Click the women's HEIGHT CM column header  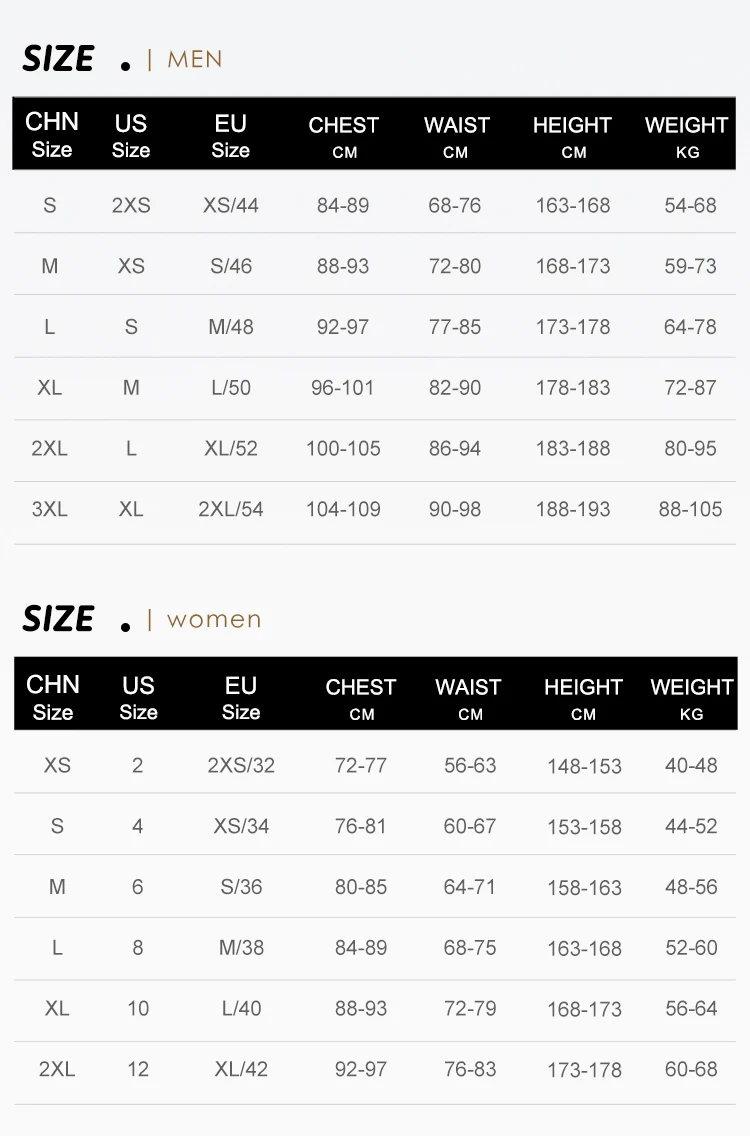coord(583,698)
